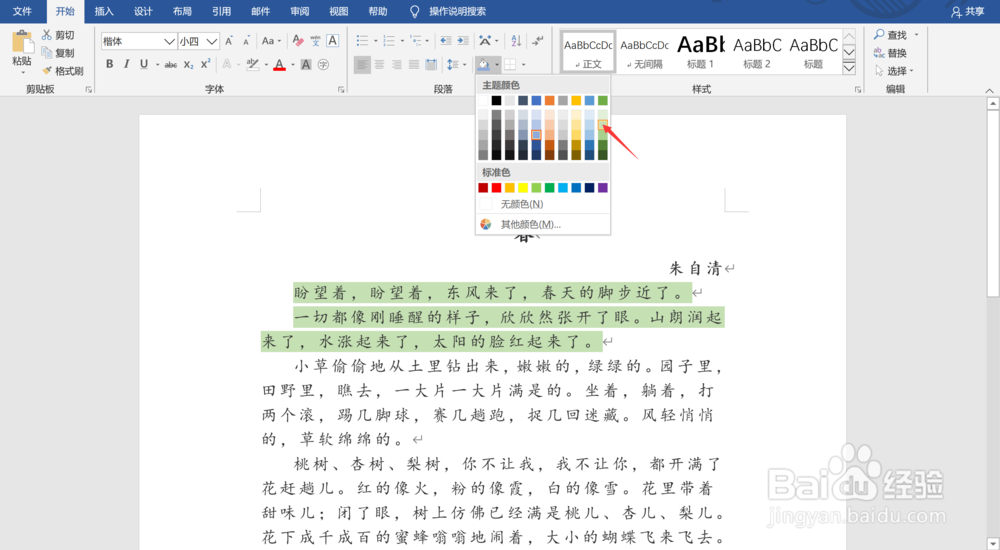Center-align the paragraph

(379, 64)
